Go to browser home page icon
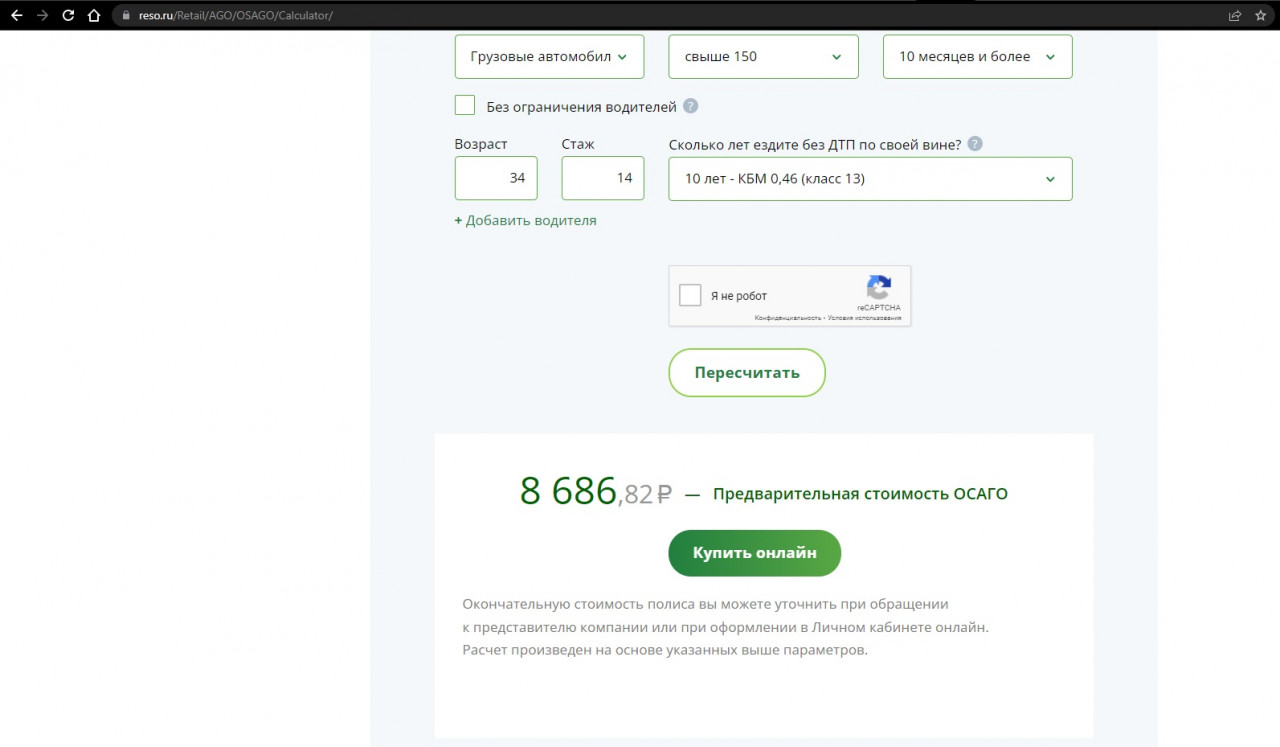Screen dimensions: 1280x747 tap(94, 15)
